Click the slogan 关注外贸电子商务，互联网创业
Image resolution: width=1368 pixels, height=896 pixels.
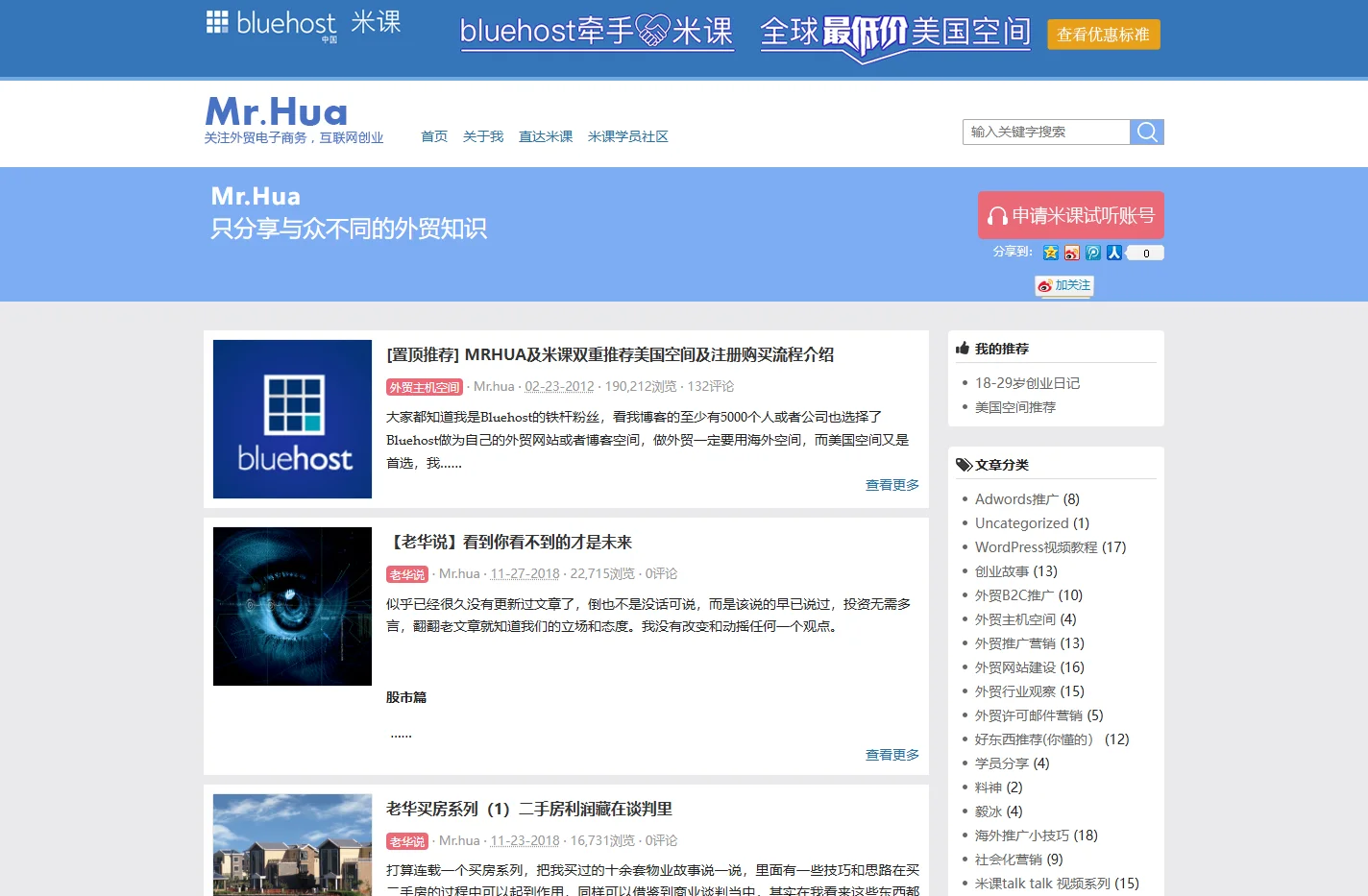[x=294, y=138]
